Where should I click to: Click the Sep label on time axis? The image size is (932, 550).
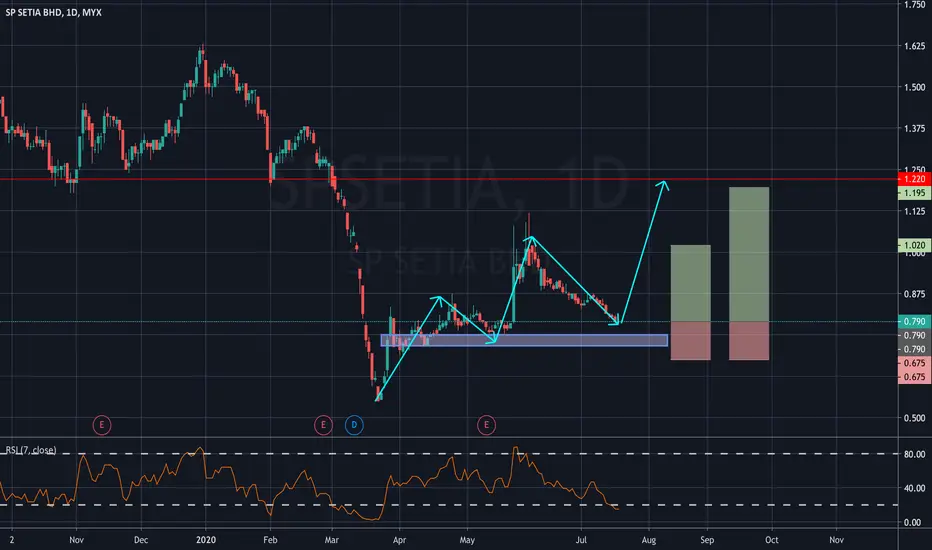707,540
